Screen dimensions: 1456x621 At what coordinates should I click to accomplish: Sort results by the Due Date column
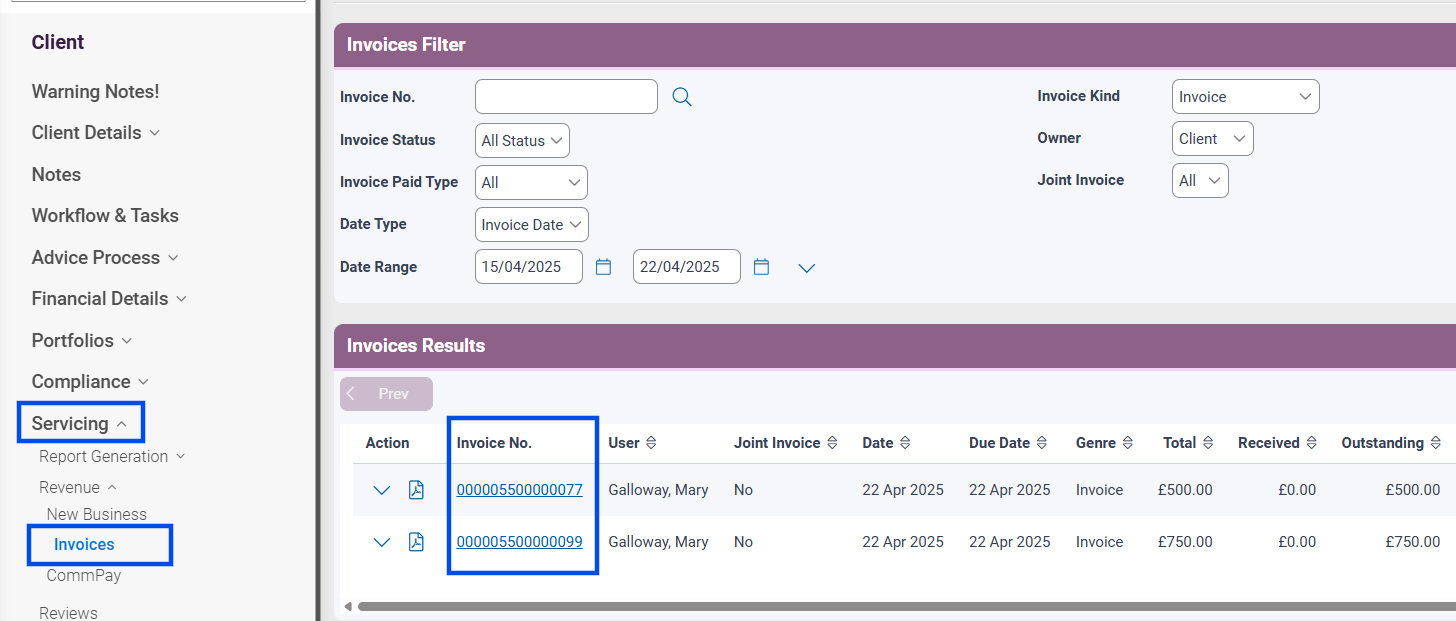[x=1044, y=442]
